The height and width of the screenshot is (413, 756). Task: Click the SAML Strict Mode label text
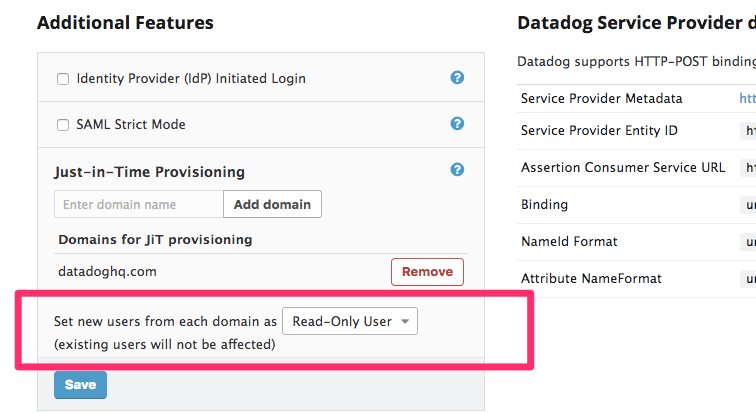(x=131, y=124)
